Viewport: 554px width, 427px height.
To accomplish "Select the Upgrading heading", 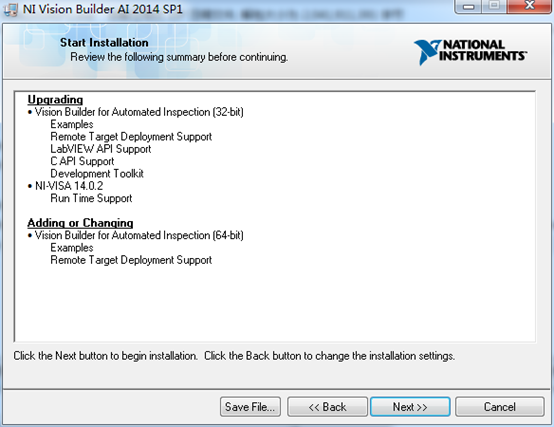I will (x=55, y=99).
